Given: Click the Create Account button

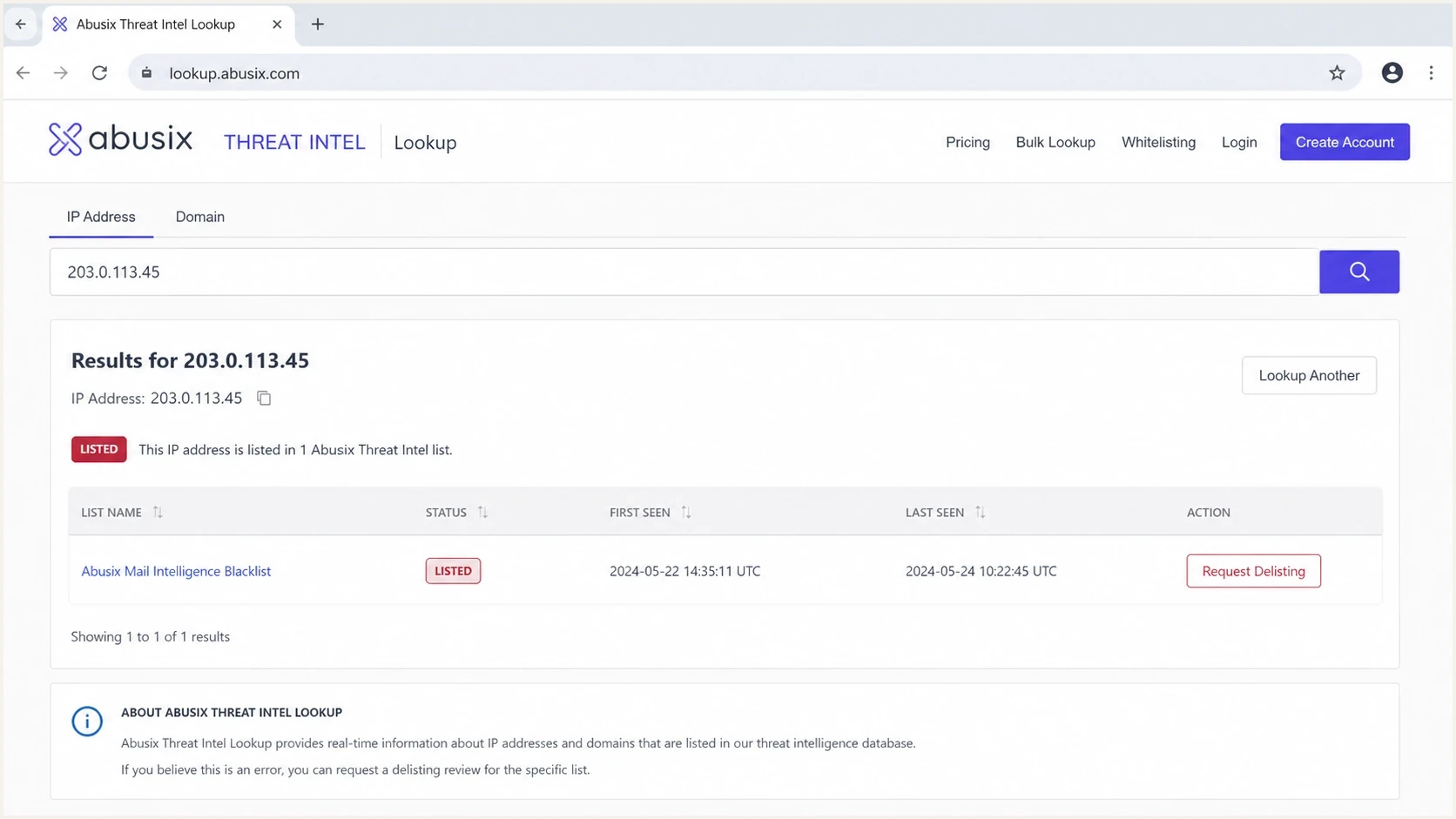Looking at the screenshot, I should [x=1345, y=142].
